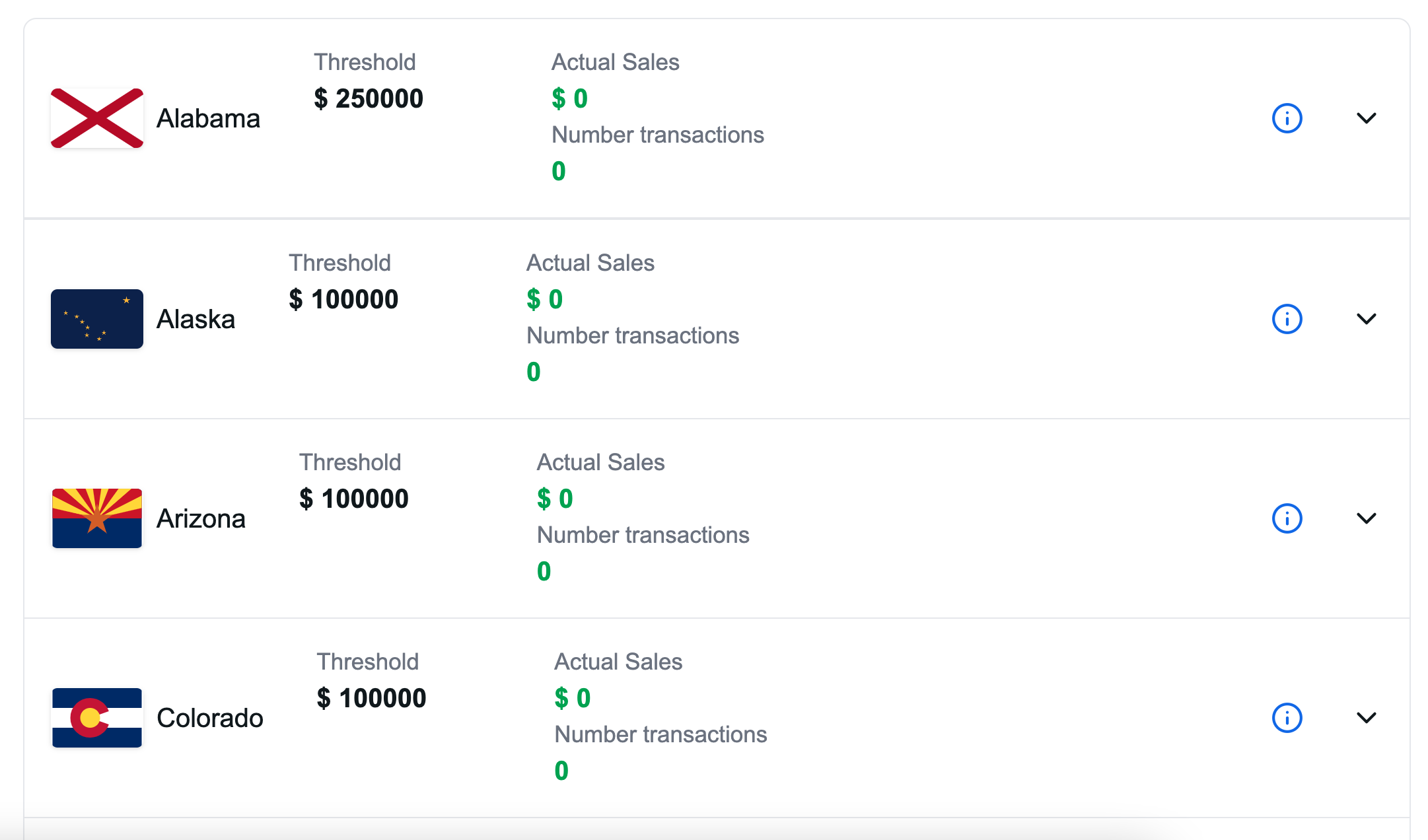Click Alaska's Actual Sales amount
Image resolution: width=1428 pixels, height=840 pixels.
(x=544, y=300)
